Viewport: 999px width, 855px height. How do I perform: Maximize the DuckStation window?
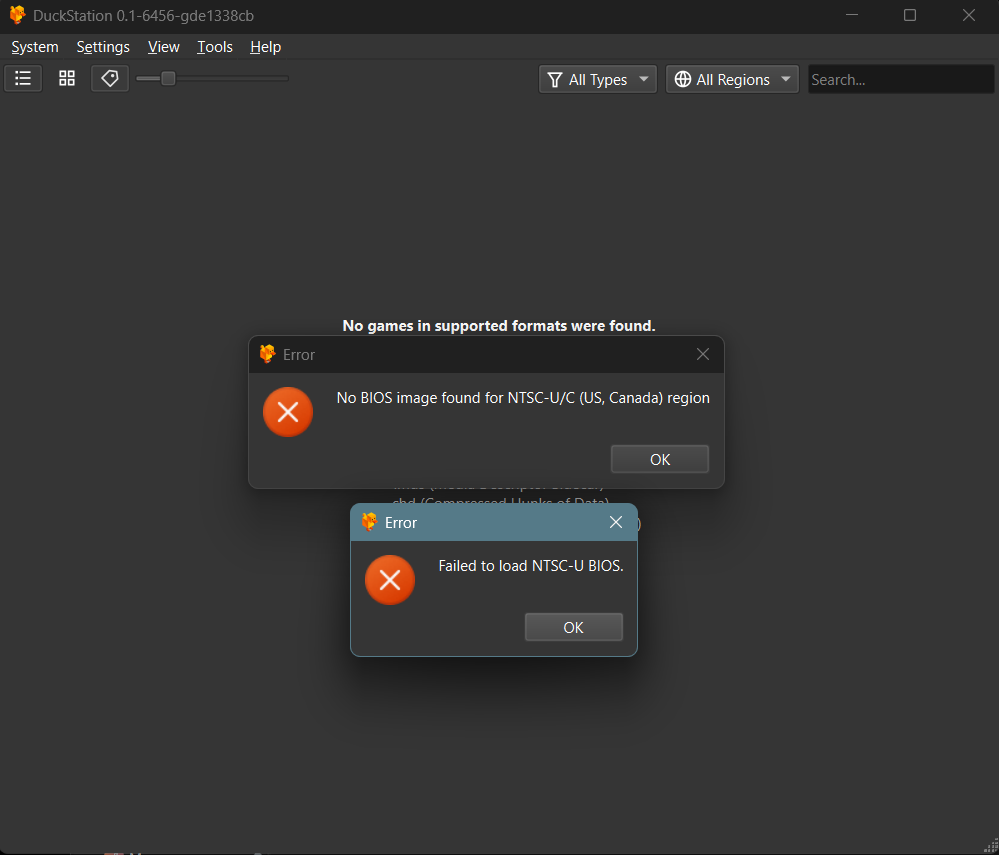(910, 15)
